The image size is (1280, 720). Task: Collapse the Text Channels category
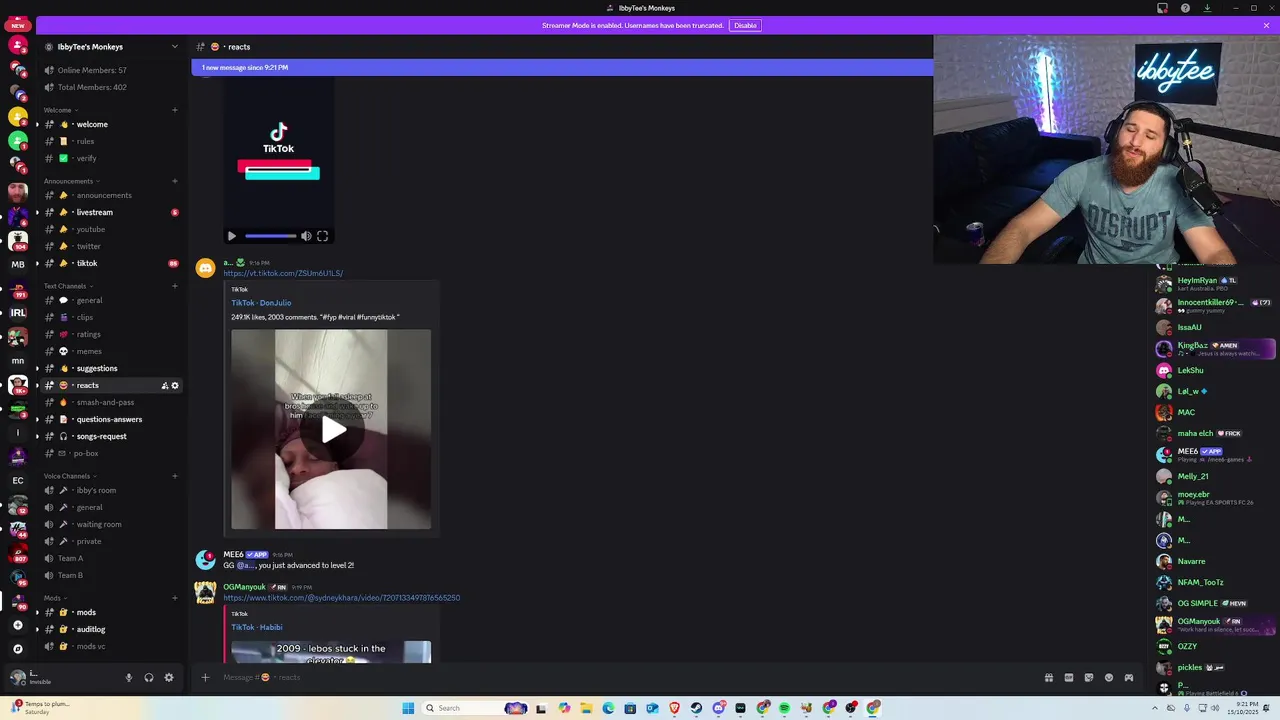coord(67,286)
